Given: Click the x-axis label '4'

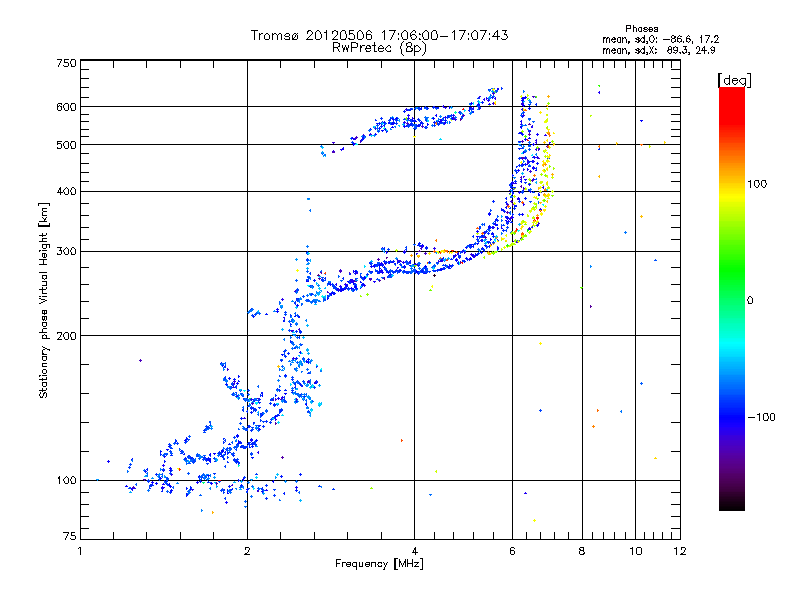Looking at the screenshot, I should click(415, 551).
